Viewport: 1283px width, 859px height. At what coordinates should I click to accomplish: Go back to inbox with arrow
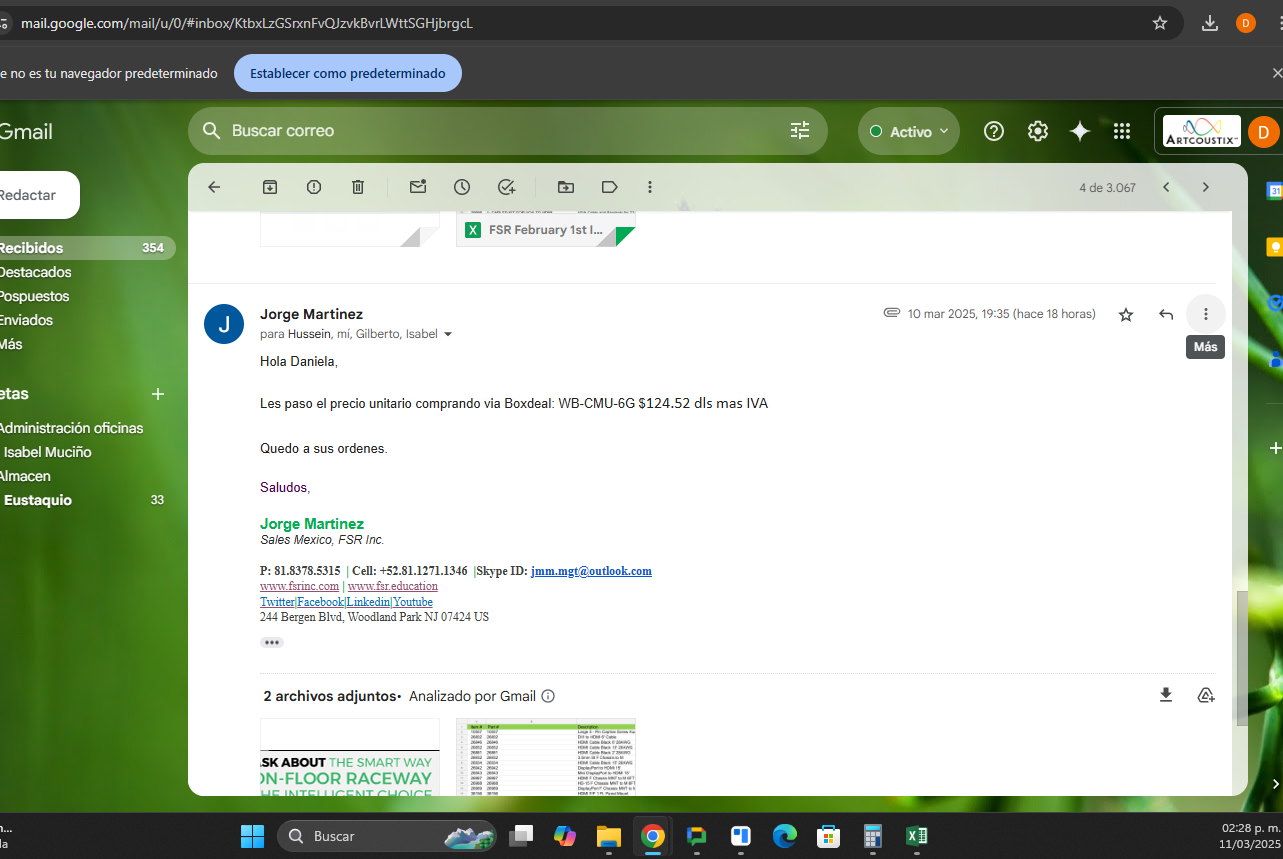click(x=213, y=187)
